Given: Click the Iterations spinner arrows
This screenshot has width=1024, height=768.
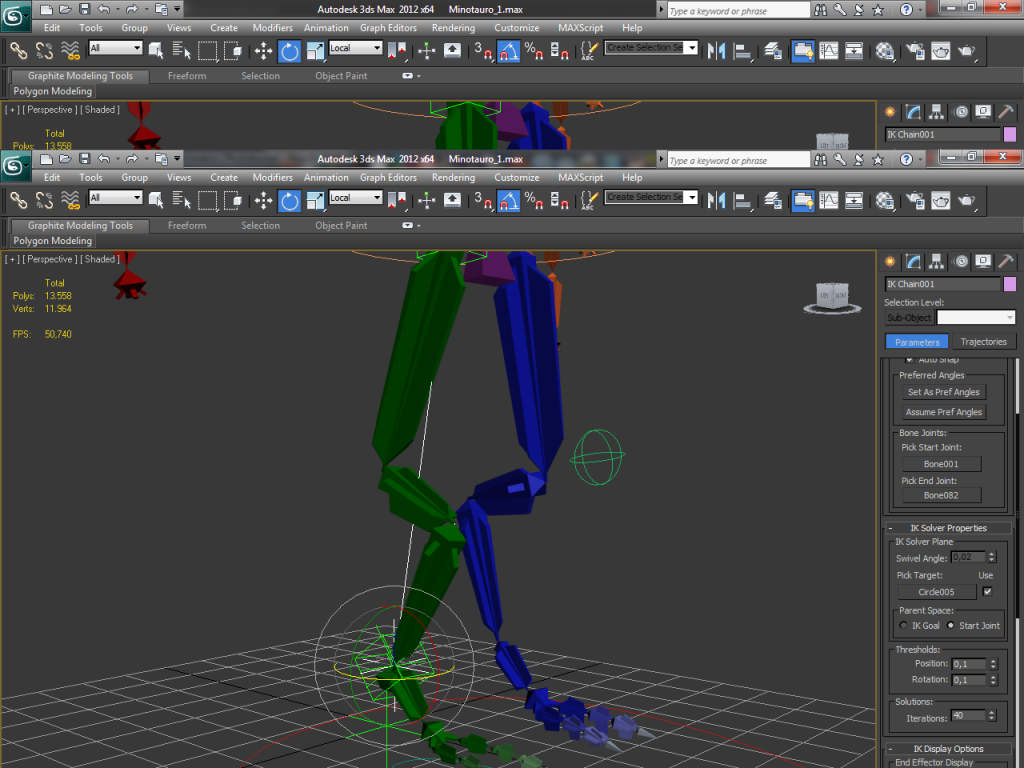Looking at the screenshot, I should (x=992, y=716).
